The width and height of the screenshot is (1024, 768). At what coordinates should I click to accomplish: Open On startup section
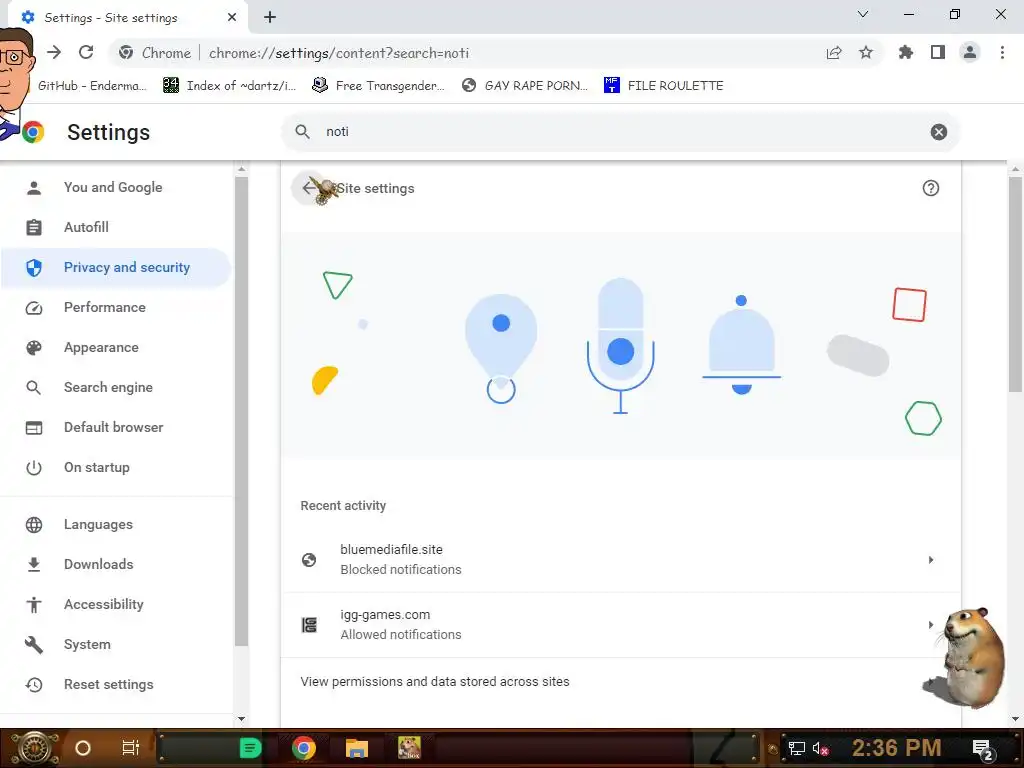[116, 468]
